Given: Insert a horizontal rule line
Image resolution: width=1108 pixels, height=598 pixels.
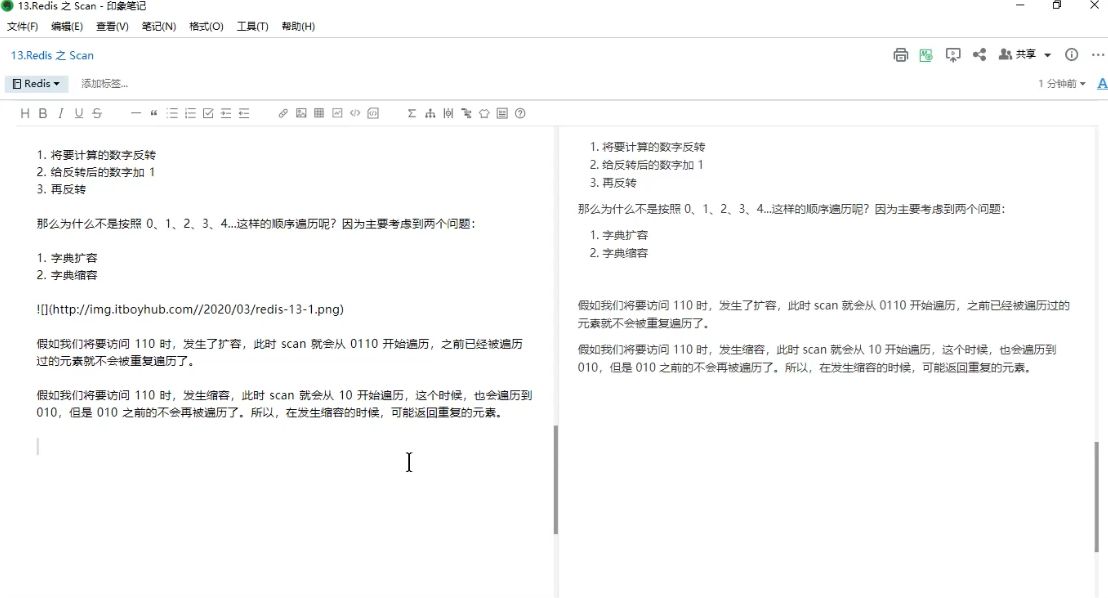Looking at the screenshot, I should 136,113.
